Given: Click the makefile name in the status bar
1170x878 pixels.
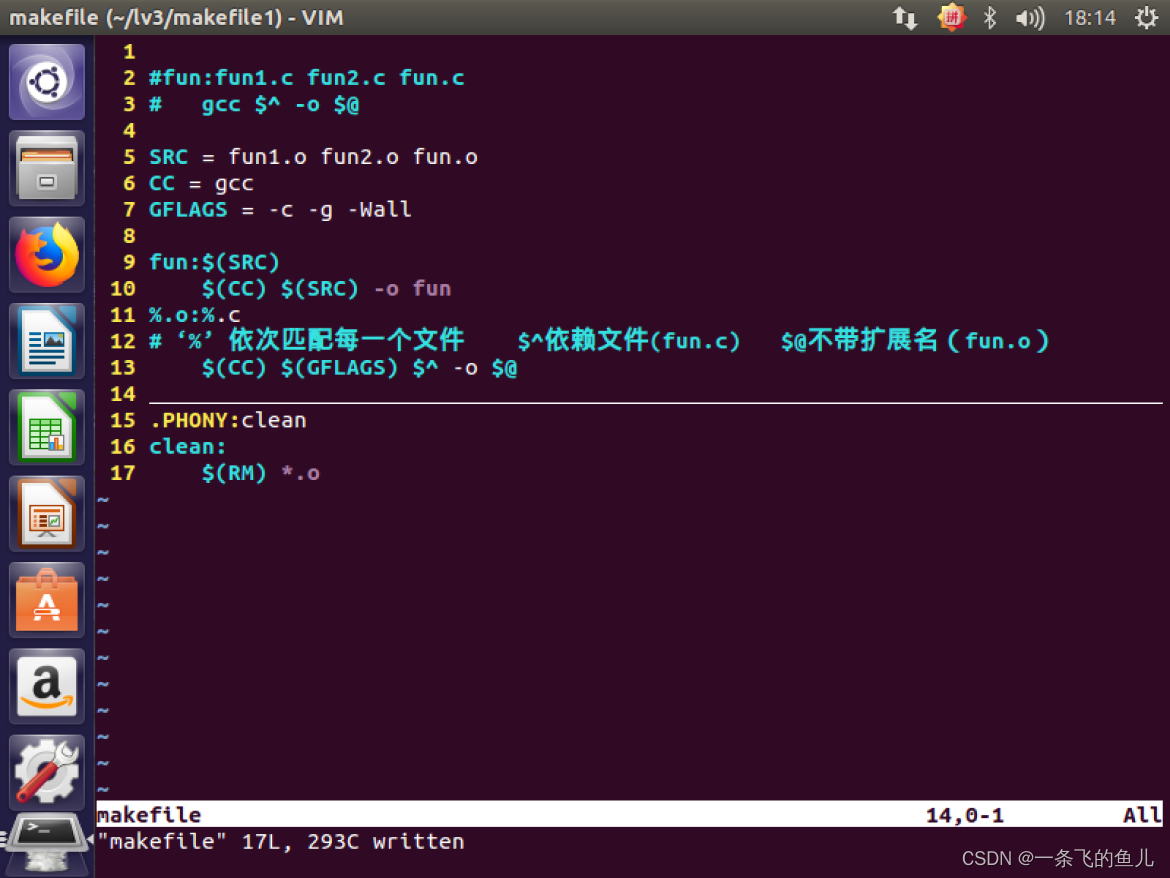Looking at the screenshot, I should 148,814.
